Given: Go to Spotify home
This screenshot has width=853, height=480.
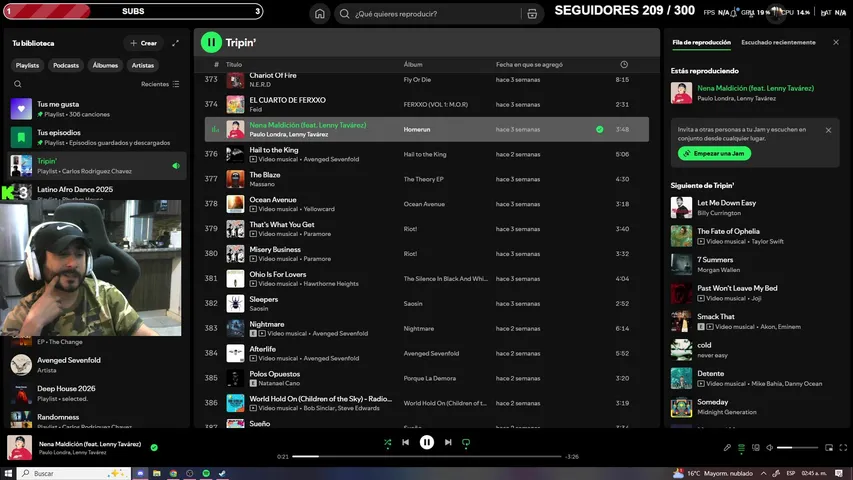Looking at the screenshot, I should coord(320,14).
